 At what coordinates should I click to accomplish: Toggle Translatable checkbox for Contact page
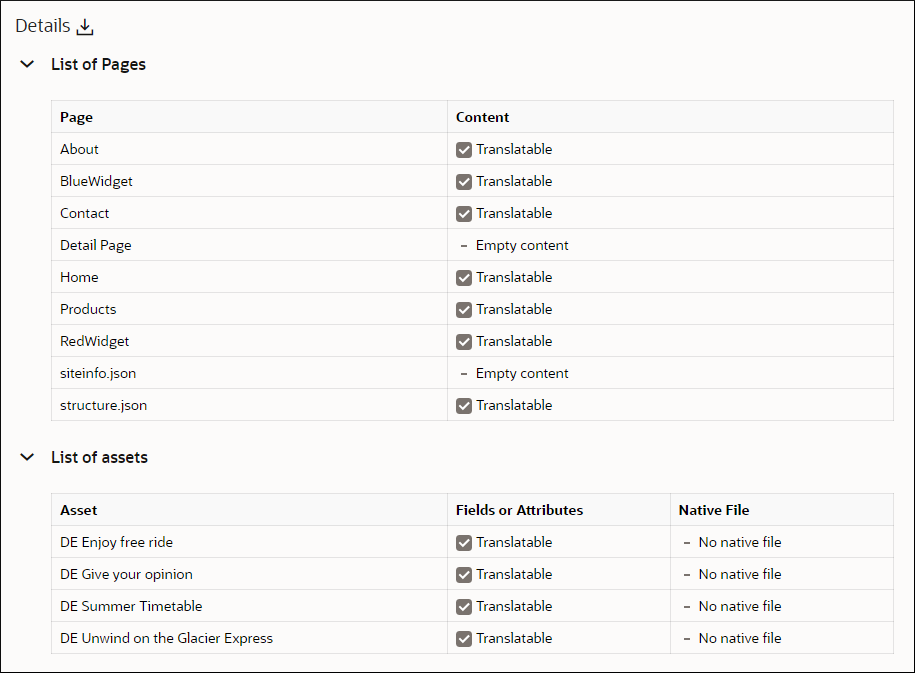pos(464,213)
